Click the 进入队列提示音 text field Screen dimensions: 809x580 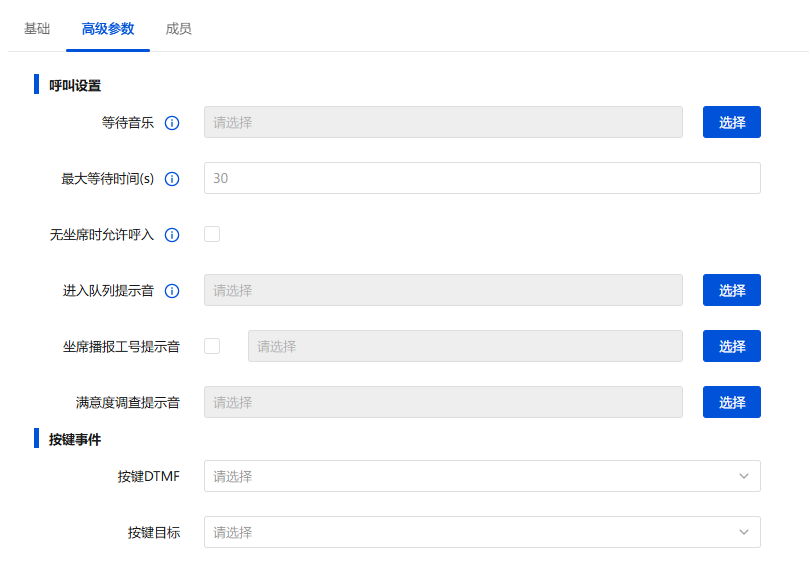pos(443,290)
